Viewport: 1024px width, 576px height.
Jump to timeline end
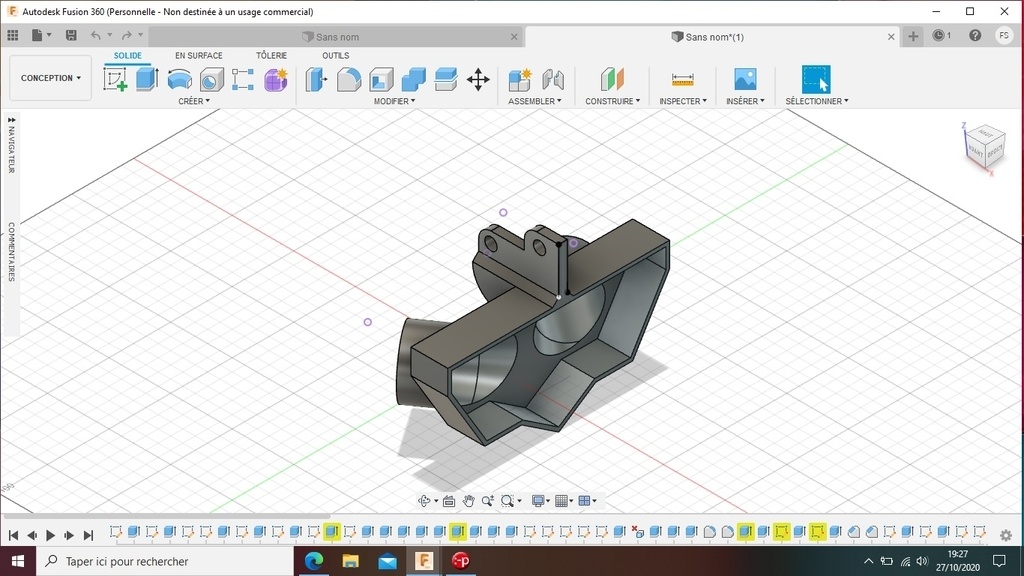tap(88, 536)
